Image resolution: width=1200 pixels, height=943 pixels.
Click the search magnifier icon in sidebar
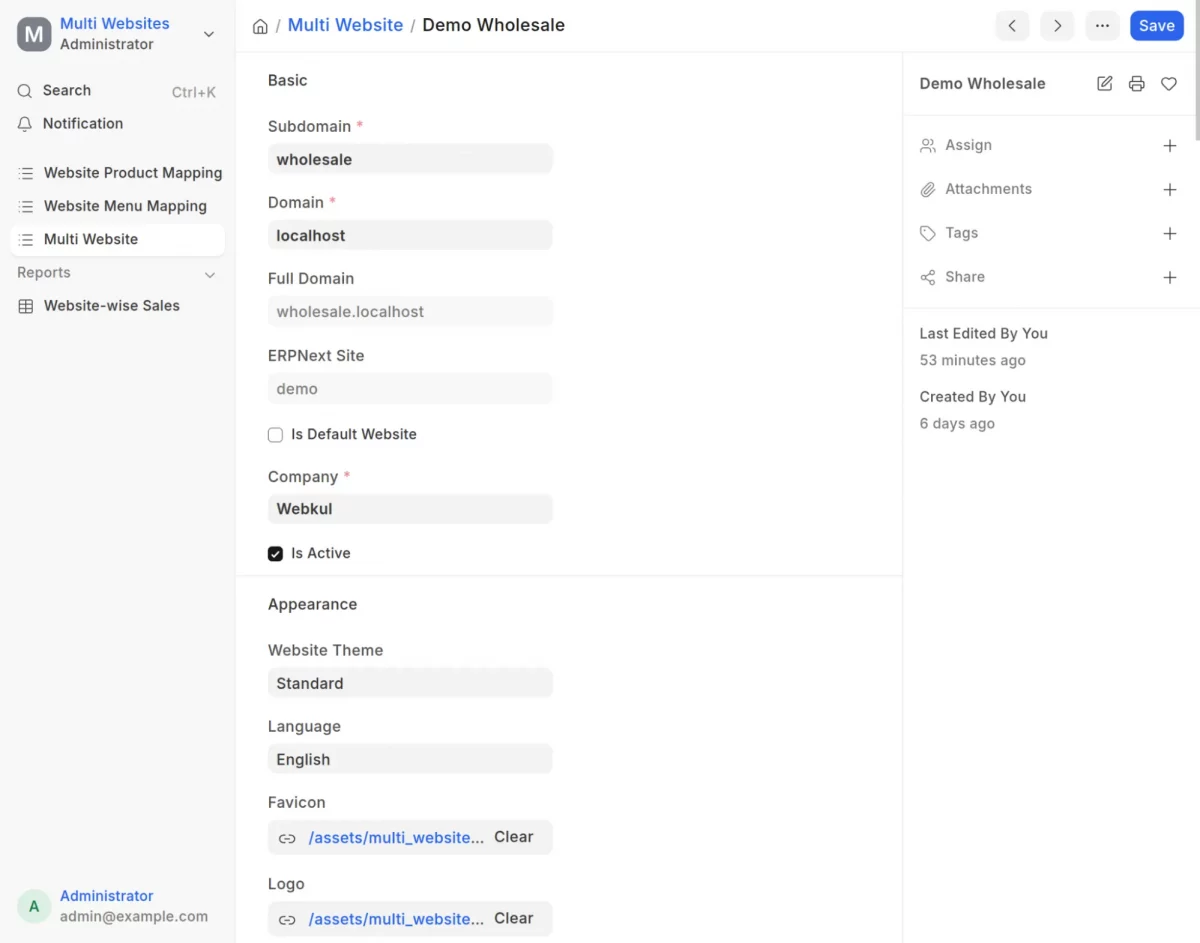click(25, 91)
